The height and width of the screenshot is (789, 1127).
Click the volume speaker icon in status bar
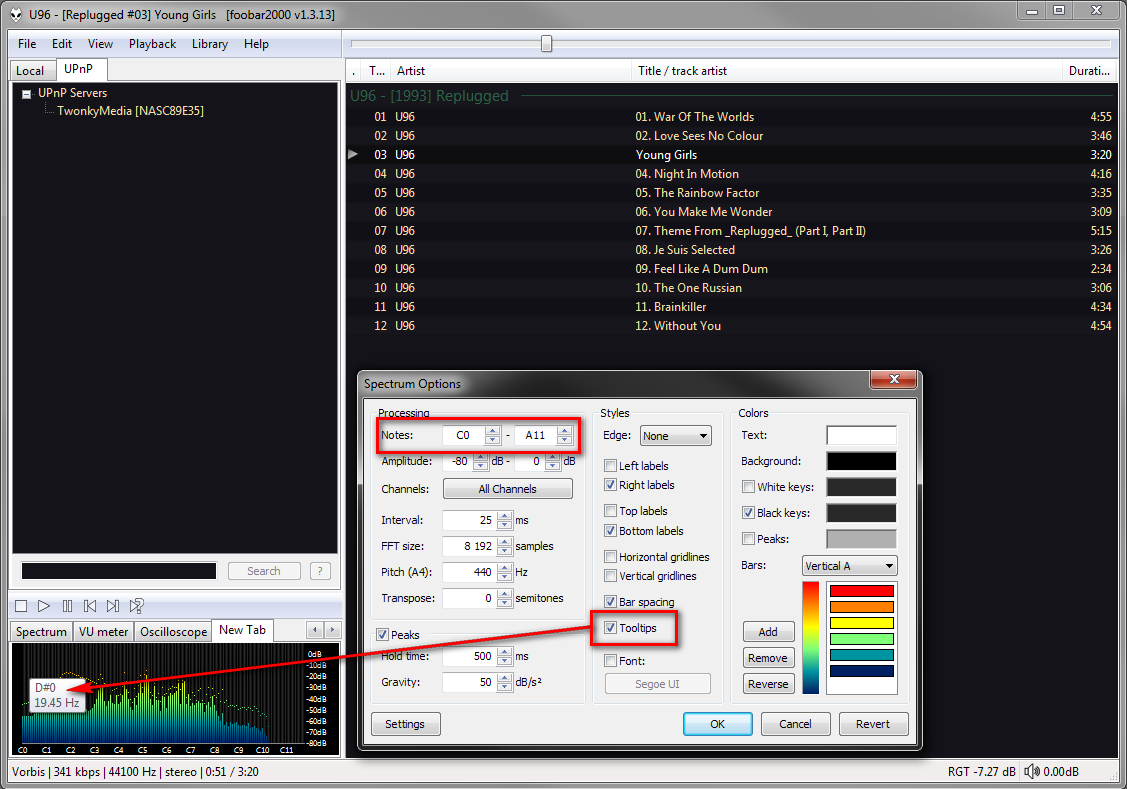click(x=1032, y=772)
